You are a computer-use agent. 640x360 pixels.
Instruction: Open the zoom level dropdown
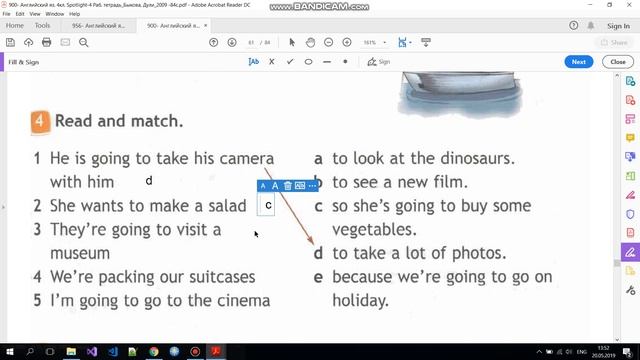(384, 42)
